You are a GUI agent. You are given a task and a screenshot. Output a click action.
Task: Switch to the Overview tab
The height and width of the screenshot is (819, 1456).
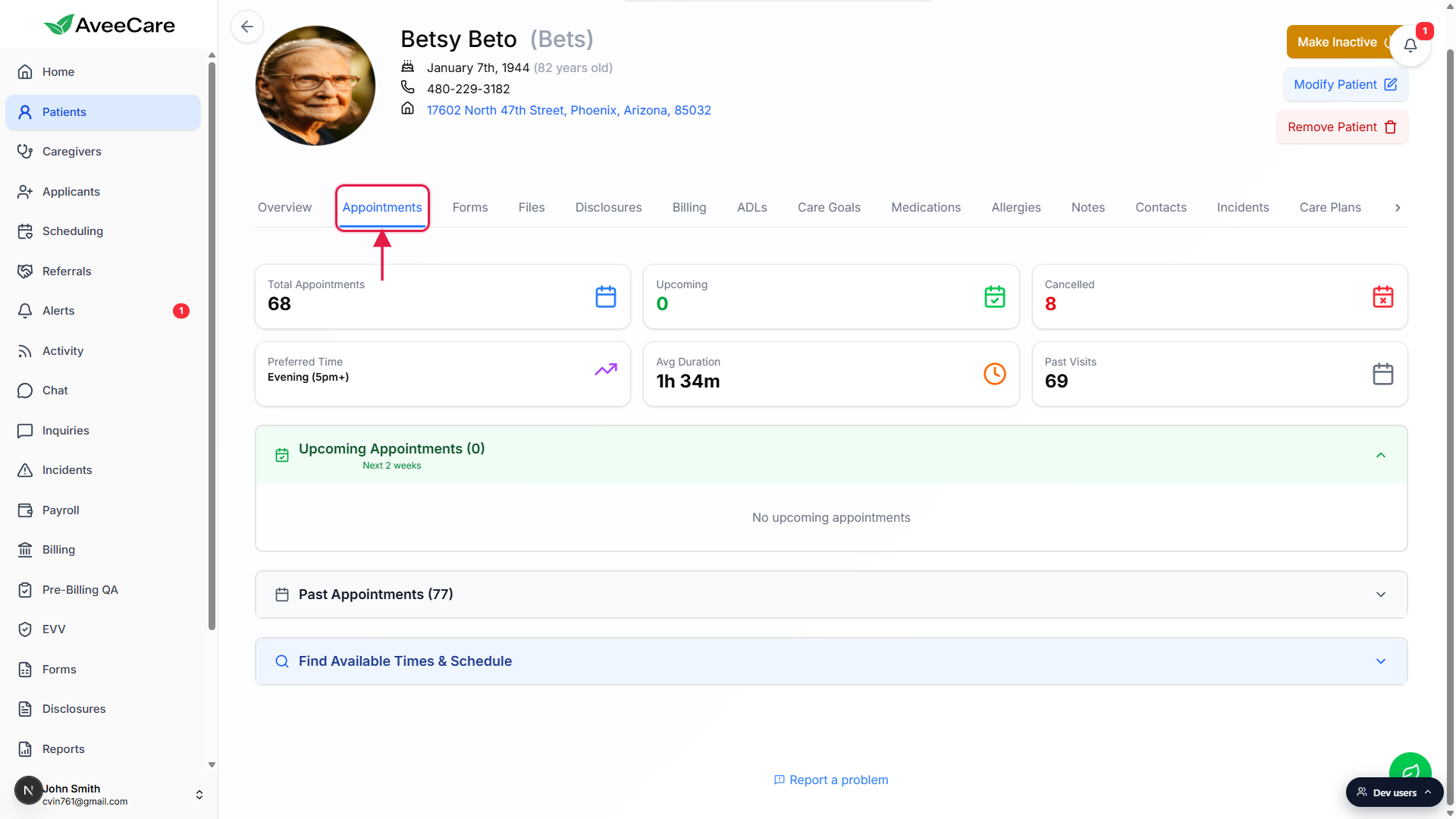284,208
